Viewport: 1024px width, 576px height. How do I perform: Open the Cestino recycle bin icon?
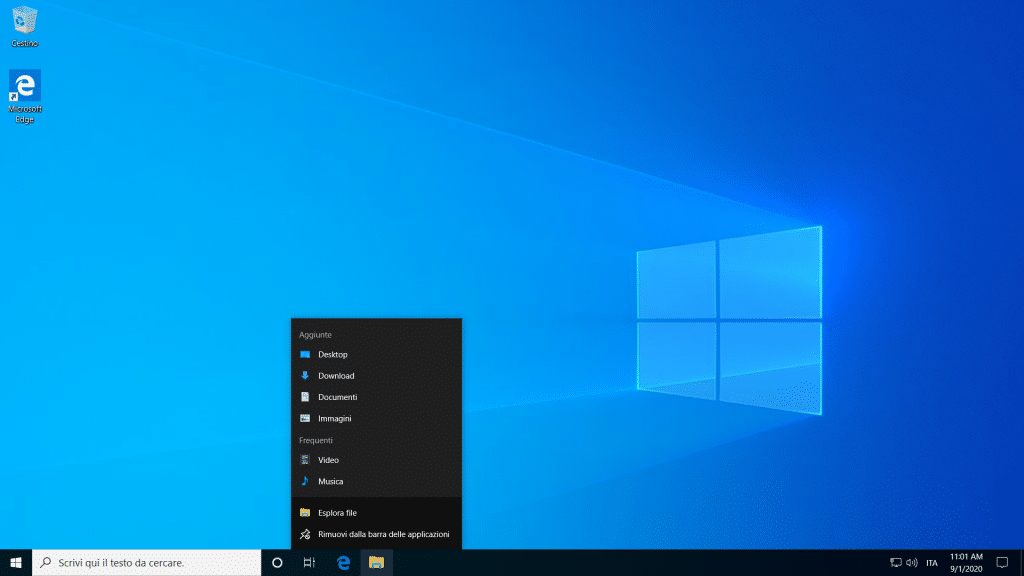click(x=25, y=22)
